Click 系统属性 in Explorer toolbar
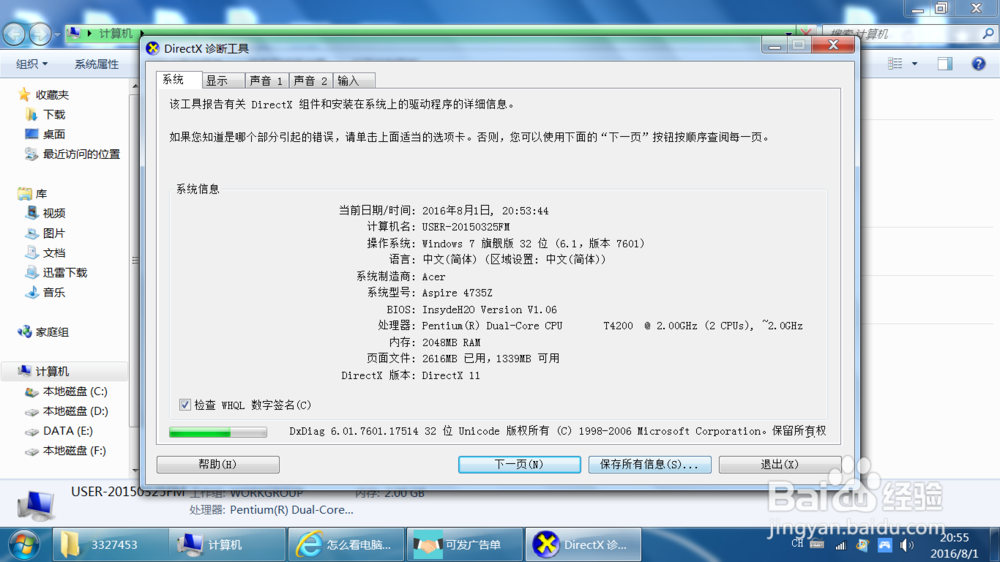The image size is (1000, 562). (x=96, y=64)
